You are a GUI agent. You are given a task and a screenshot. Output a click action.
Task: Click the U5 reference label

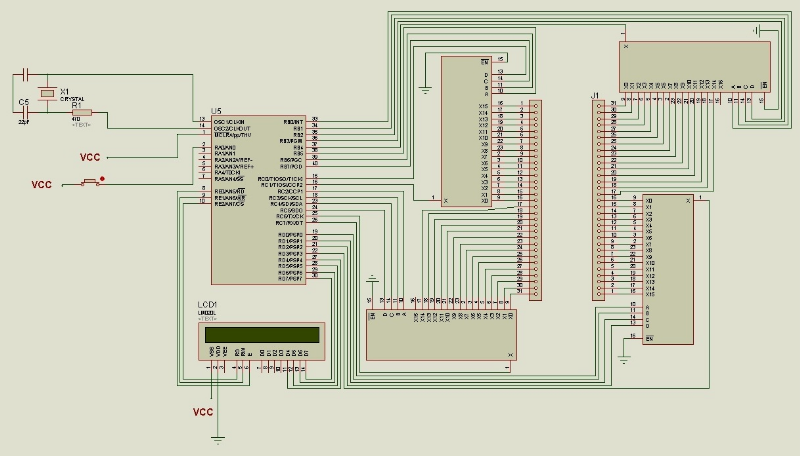click(216, 110)
